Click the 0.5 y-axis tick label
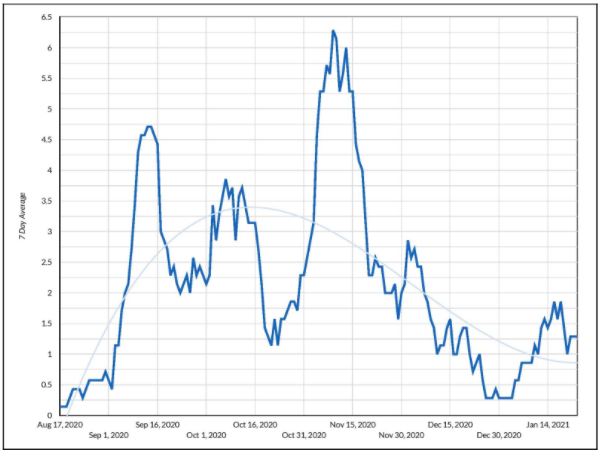Viewport: 600px width, 454px height. pos(47,385)
